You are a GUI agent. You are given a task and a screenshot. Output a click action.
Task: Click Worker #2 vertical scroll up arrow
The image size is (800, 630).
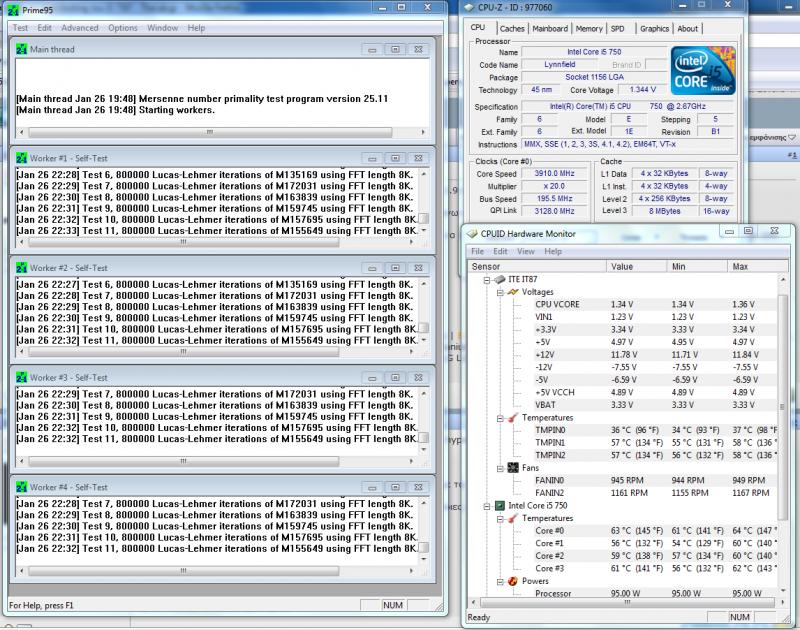click(423, 284)
